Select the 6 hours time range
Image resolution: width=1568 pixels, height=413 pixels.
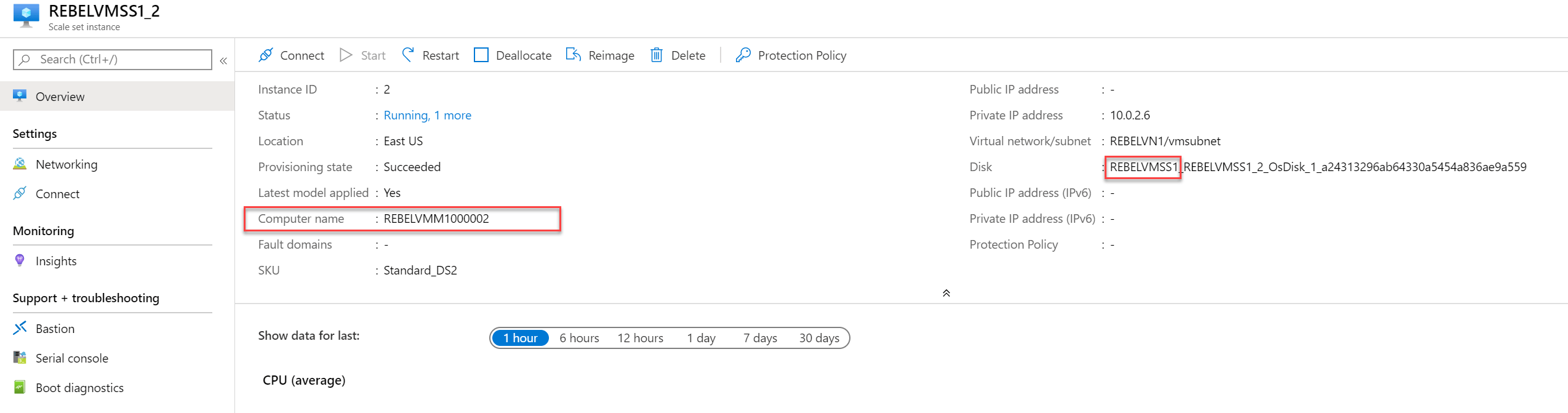579,338
